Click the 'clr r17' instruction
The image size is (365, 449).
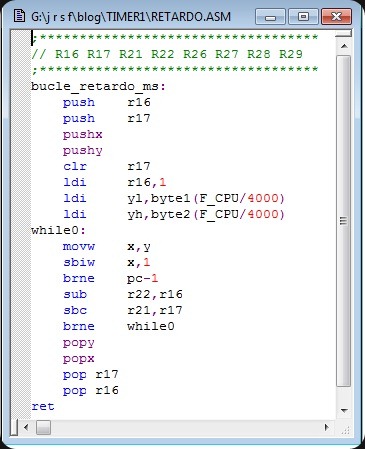(x=107, y=166)
